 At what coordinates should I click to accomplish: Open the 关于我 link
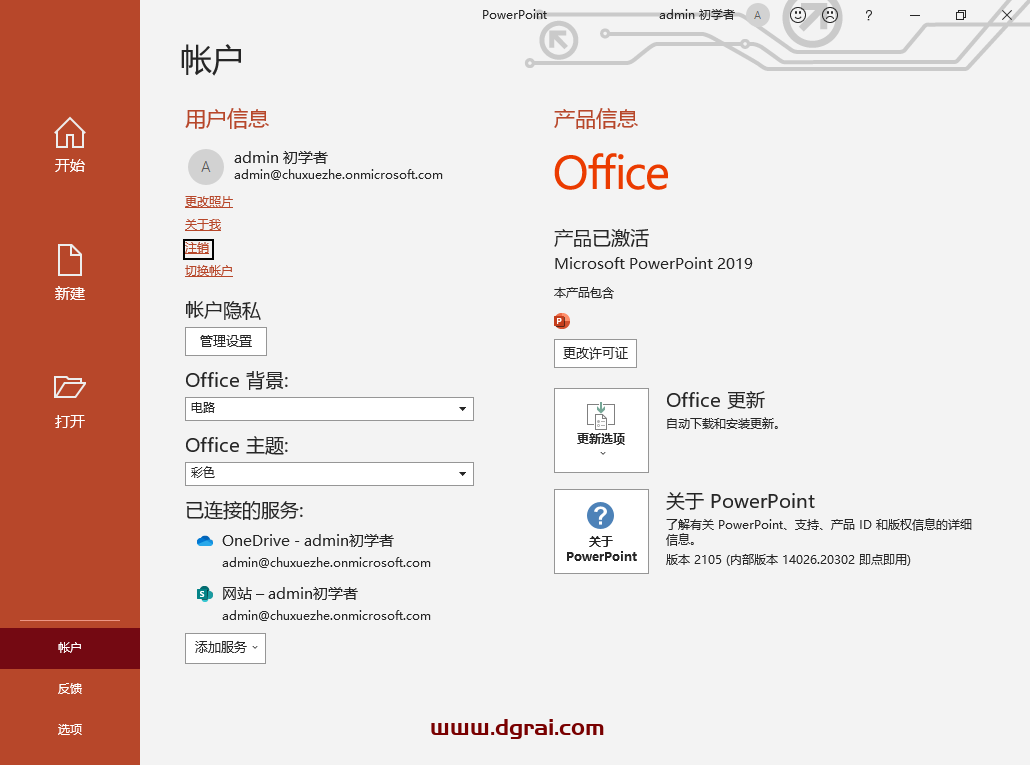(203, 225)
